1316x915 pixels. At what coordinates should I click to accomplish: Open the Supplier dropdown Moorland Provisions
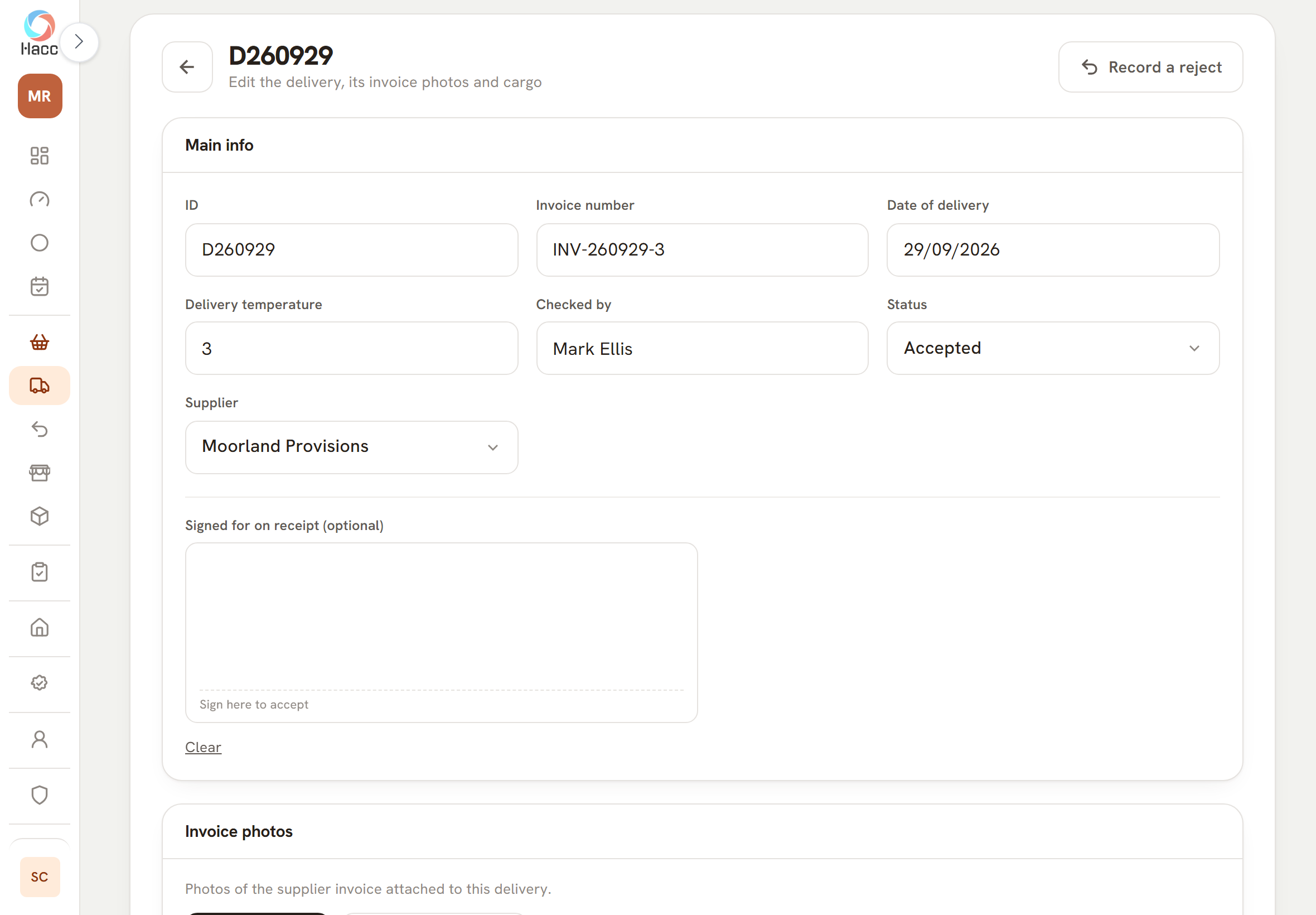tap(351, 447)
